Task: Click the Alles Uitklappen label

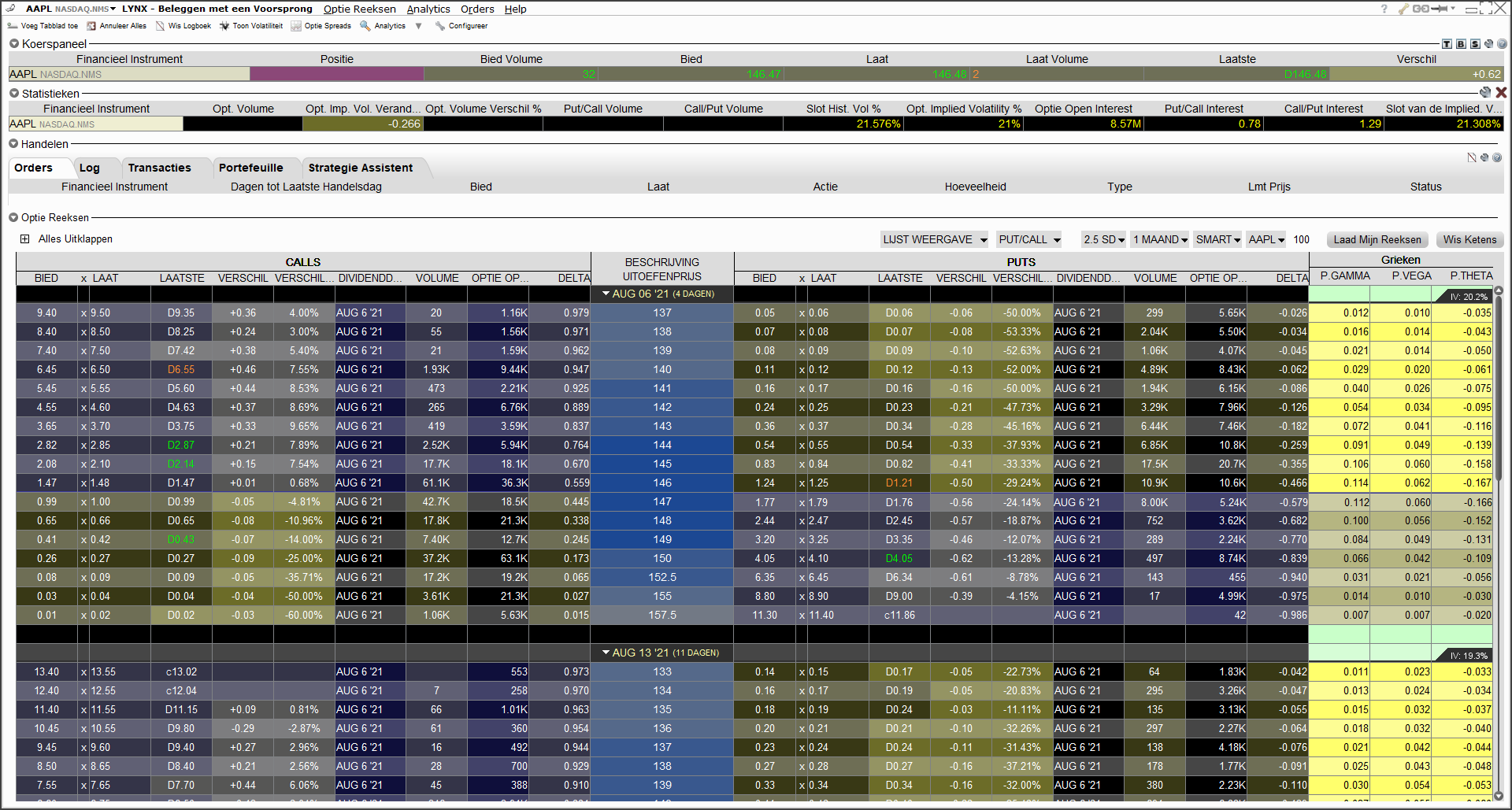Action: click(76, 239)
